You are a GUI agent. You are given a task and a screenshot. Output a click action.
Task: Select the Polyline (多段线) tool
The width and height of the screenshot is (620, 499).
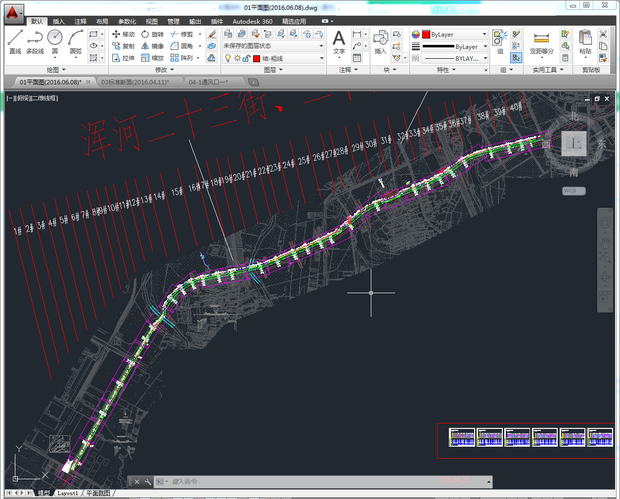(35, 40)
